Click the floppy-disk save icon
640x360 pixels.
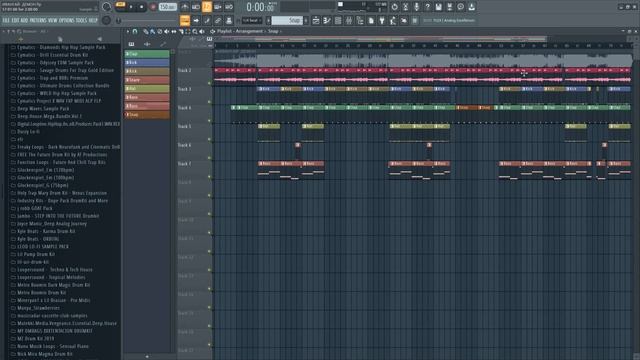coord(438,7)
